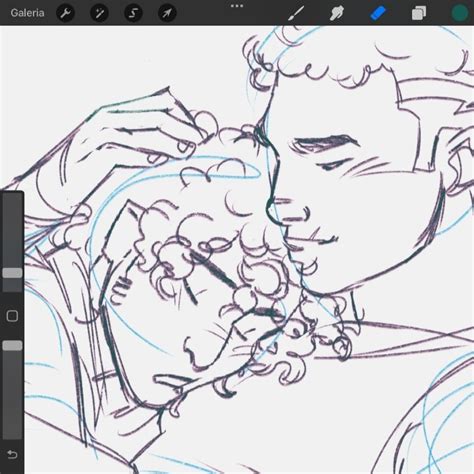Open the Adjustments magic wand menu
The width and height of the screenshot is (474, 474).
coord(99,13)
